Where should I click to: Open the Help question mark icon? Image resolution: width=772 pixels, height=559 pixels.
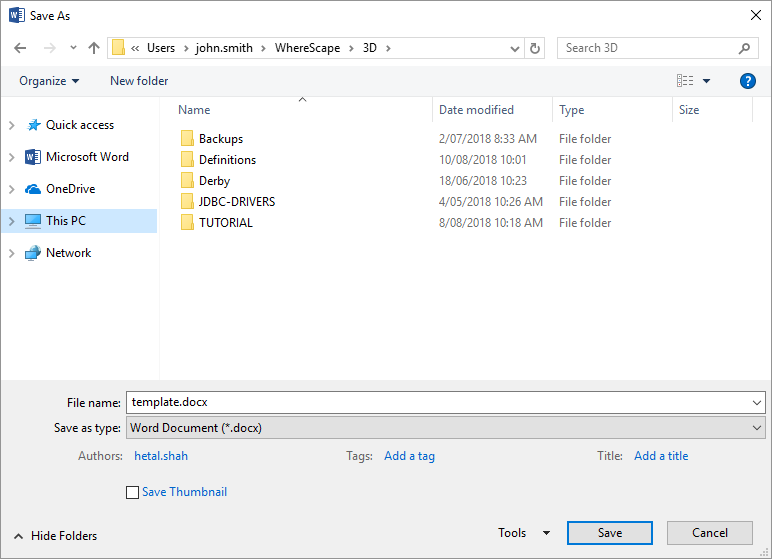(747, 81)
